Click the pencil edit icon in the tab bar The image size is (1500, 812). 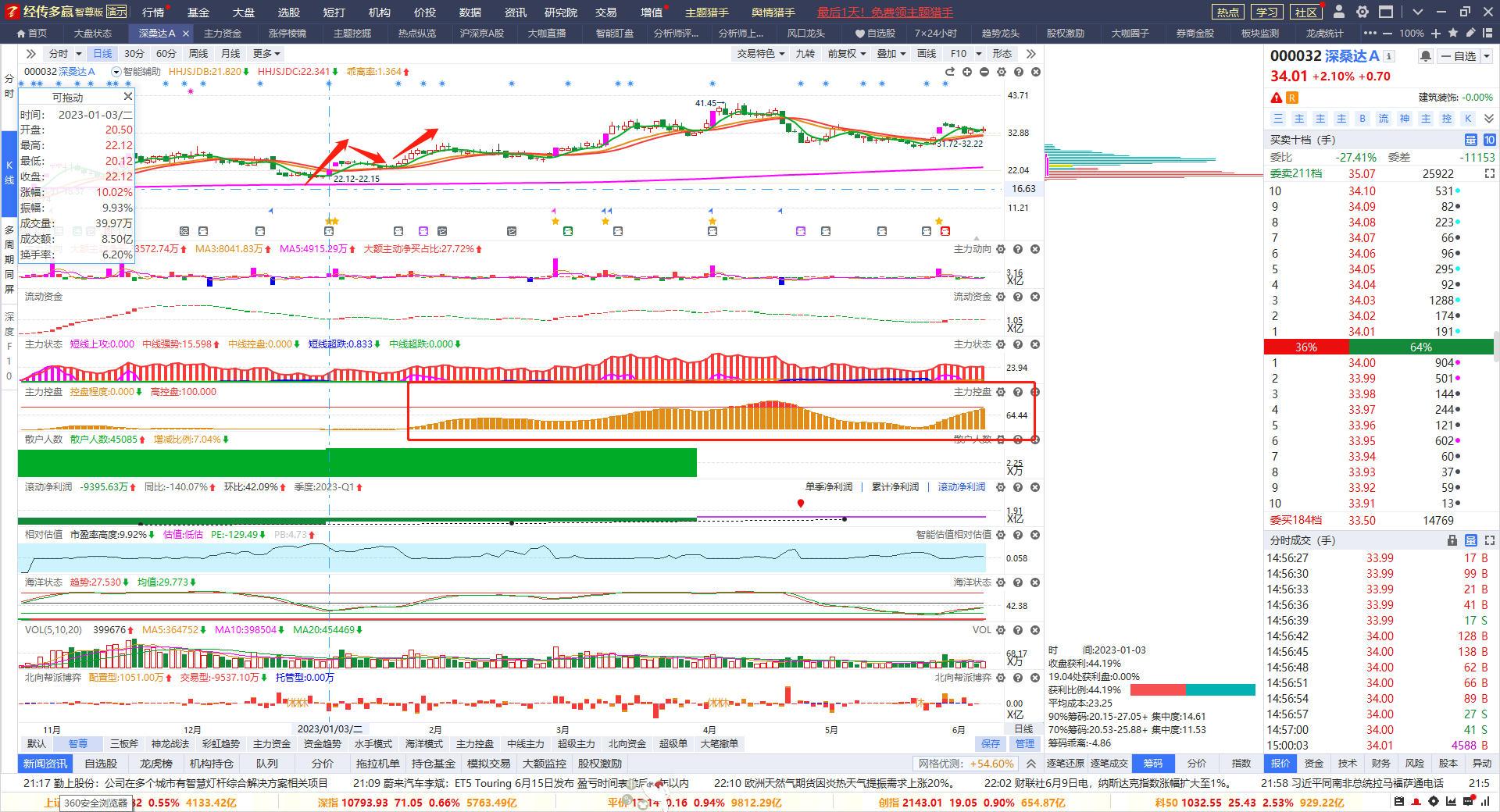(1470, 34)
